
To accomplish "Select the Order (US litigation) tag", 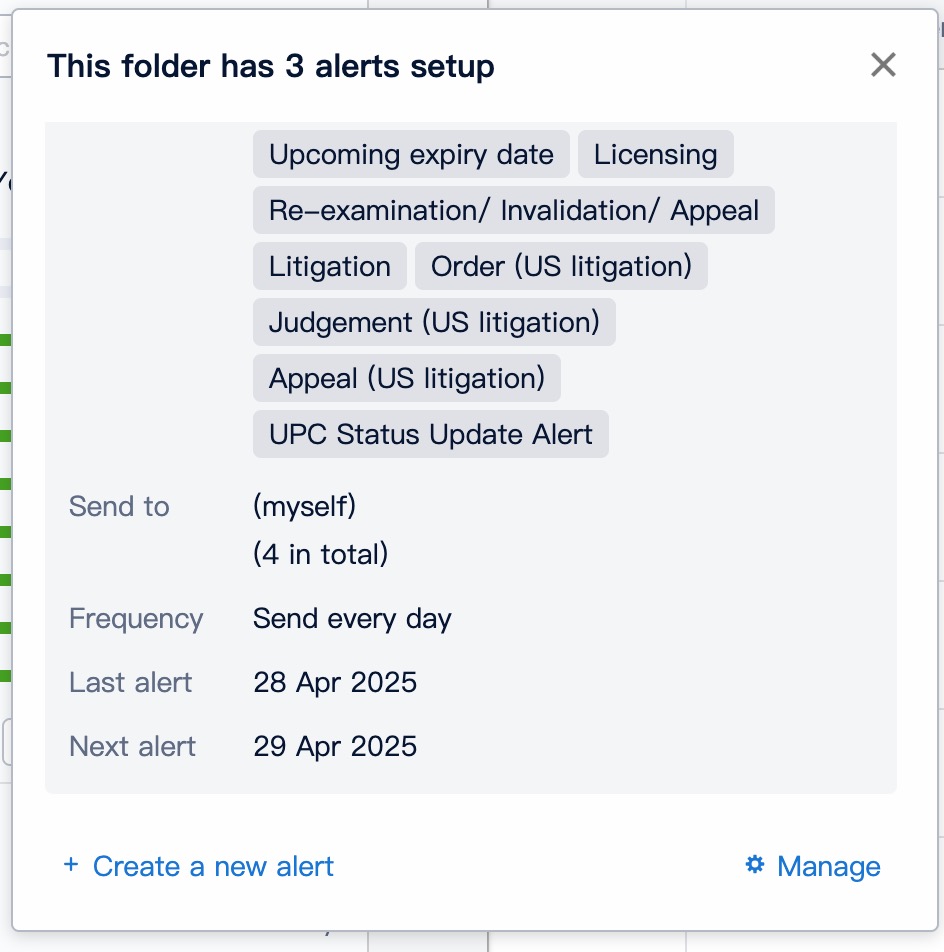I will point(561,267).
